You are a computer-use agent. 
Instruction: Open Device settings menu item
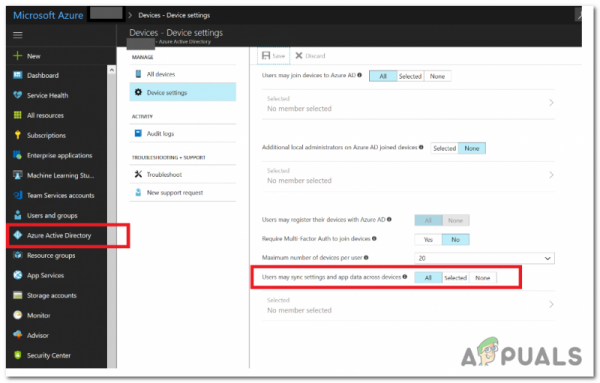183,92
